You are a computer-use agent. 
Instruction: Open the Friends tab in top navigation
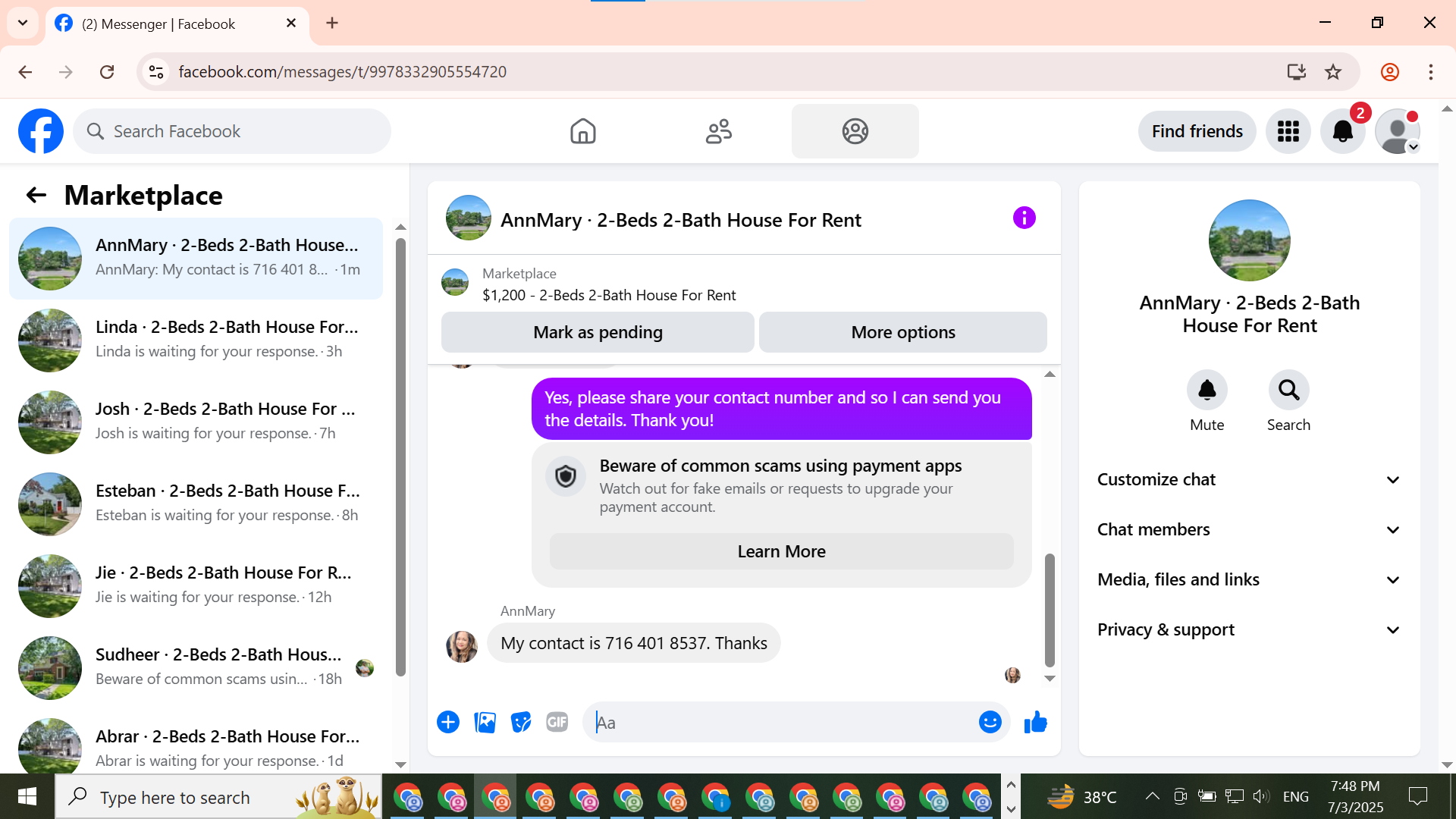pos(718,132)
